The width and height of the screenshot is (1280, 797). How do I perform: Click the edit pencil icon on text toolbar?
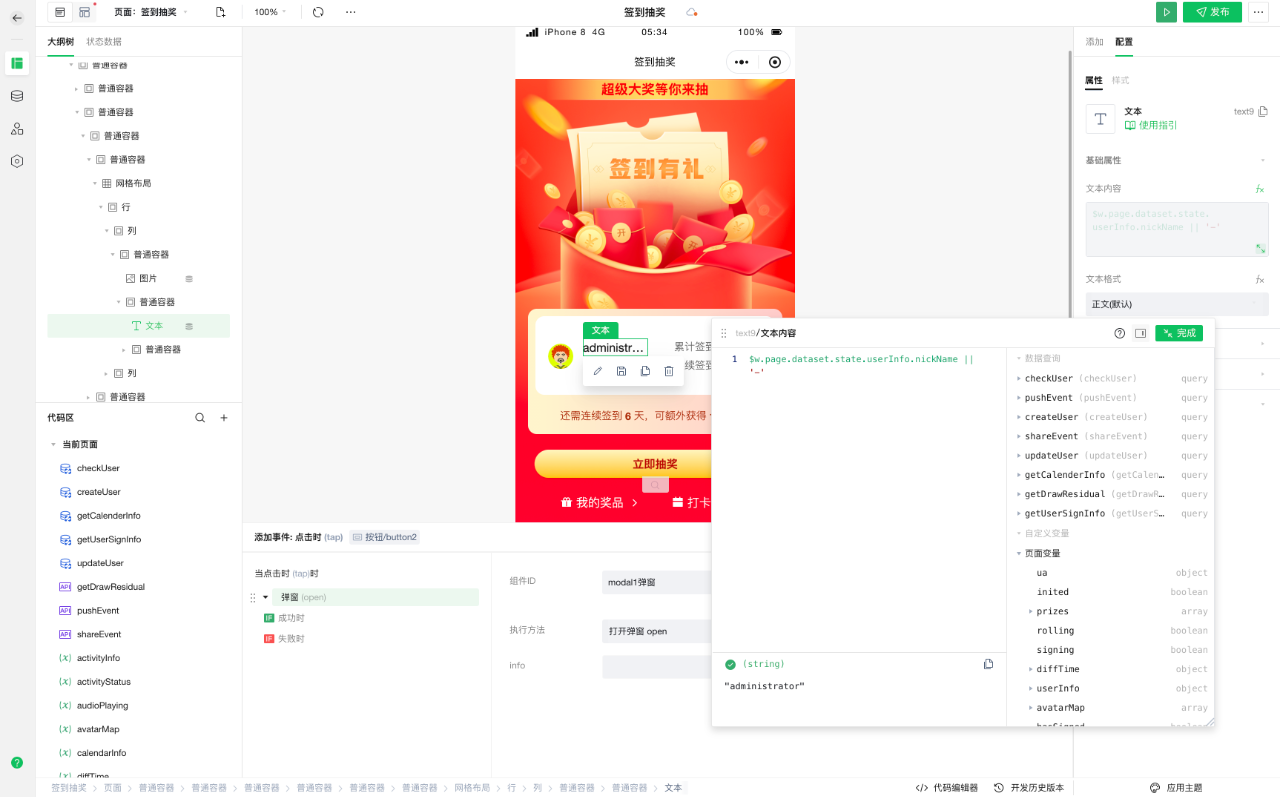(x=598, y=371)
